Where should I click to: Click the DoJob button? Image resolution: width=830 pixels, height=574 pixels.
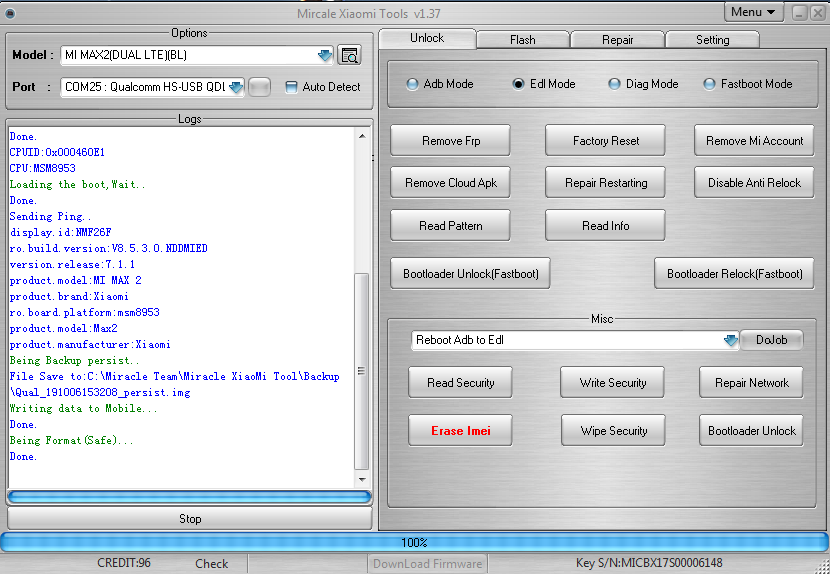tap(771, 340)
